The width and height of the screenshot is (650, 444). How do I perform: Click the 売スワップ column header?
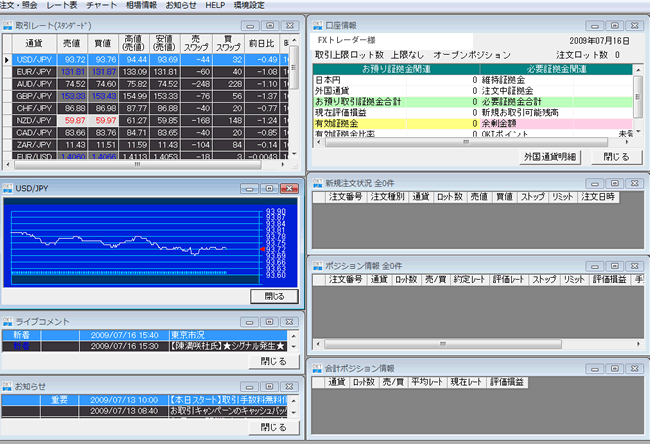click(196, 44)
